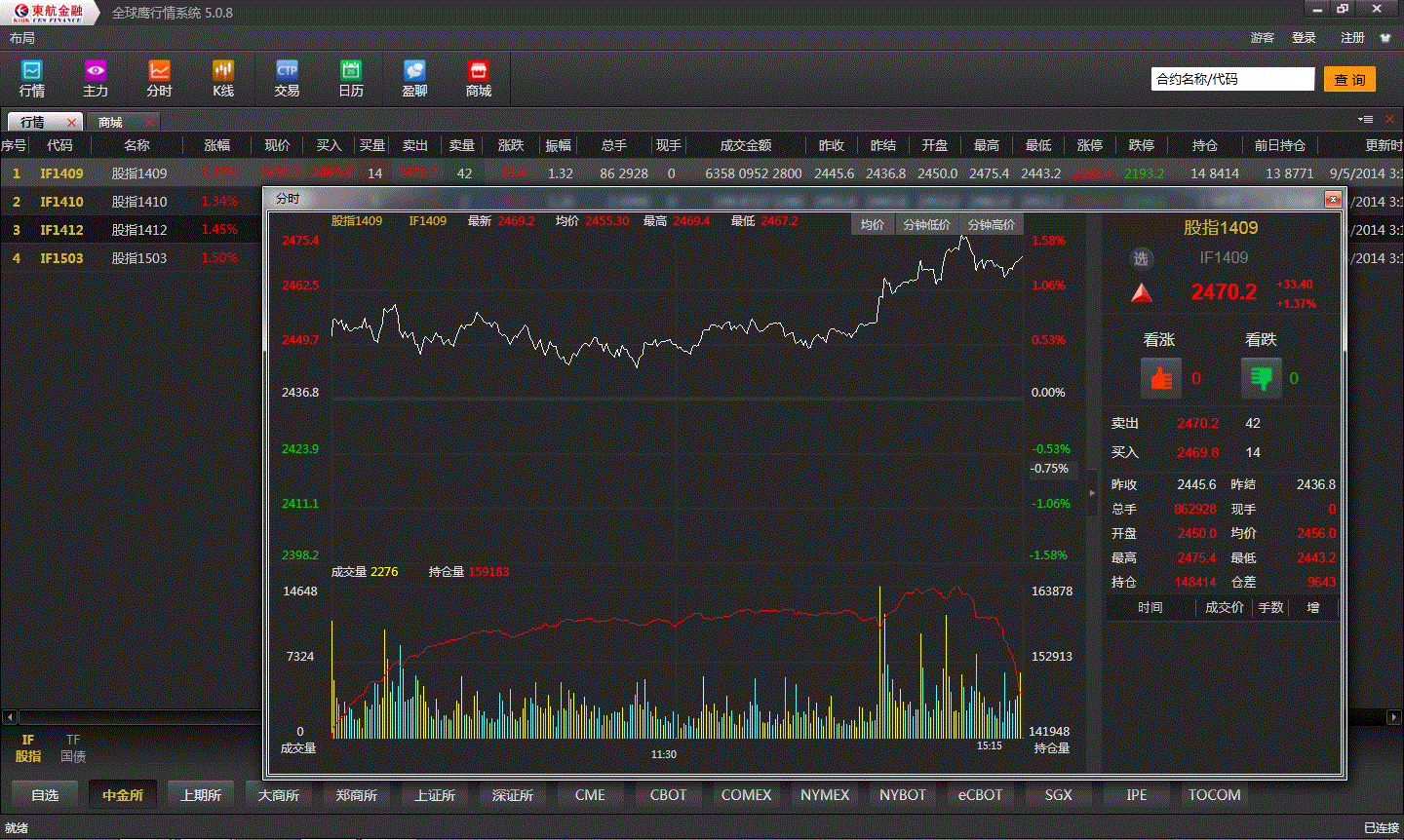Open the CTP 交易 trading icon
This screenshot has height=840, width=1404.
(287, 78)
